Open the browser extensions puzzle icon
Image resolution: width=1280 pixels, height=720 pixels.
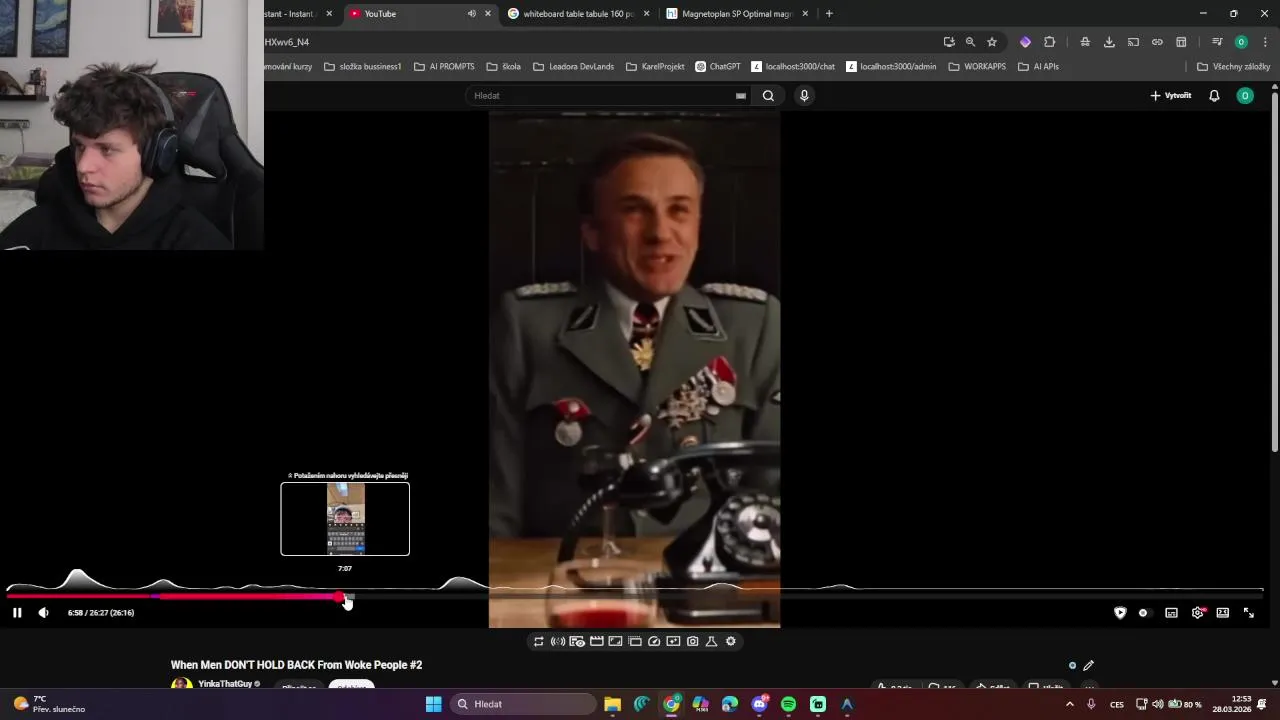coord(1049,42)
